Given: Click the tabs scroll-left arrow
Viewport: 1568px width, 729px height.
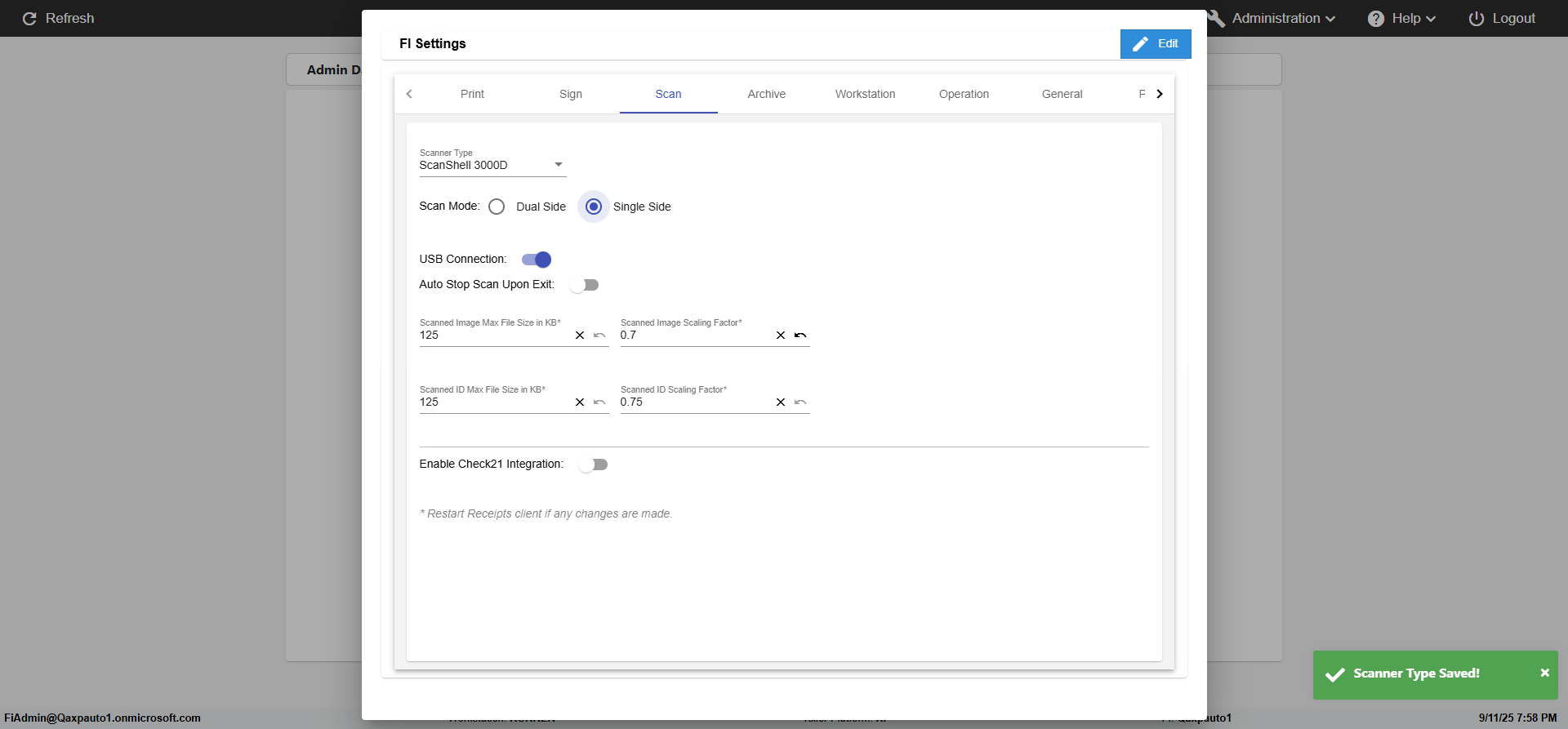Looking at the screenshot, I should (x=409, y=94).
